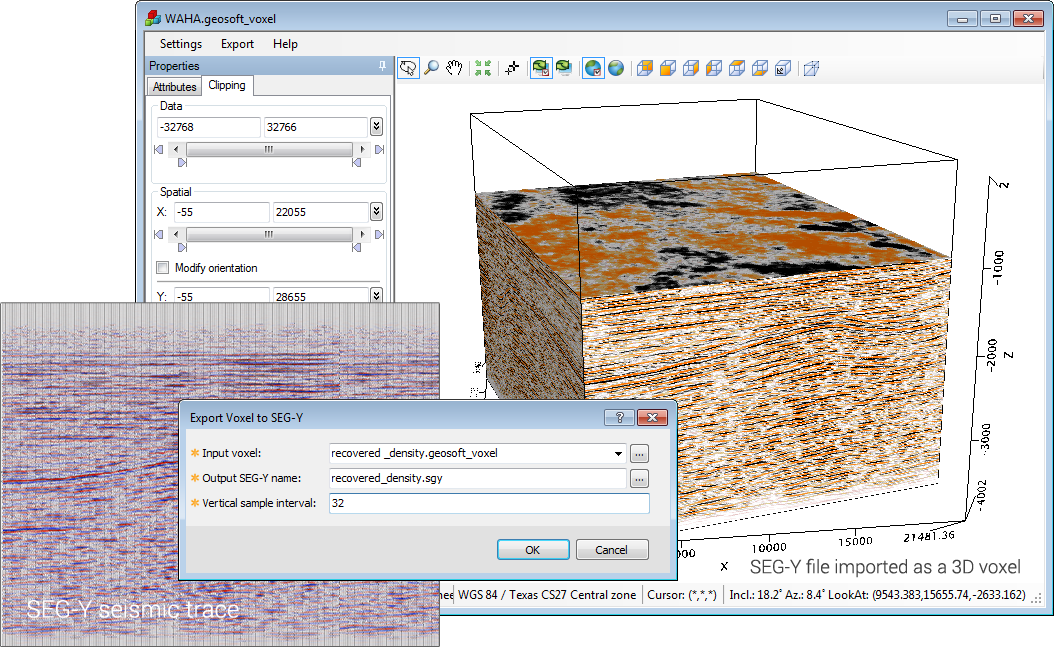Click the Data clipping range slider bar
Viewport: 1054px width, 647px height.
pyautogui.click(x=268, y=149)
